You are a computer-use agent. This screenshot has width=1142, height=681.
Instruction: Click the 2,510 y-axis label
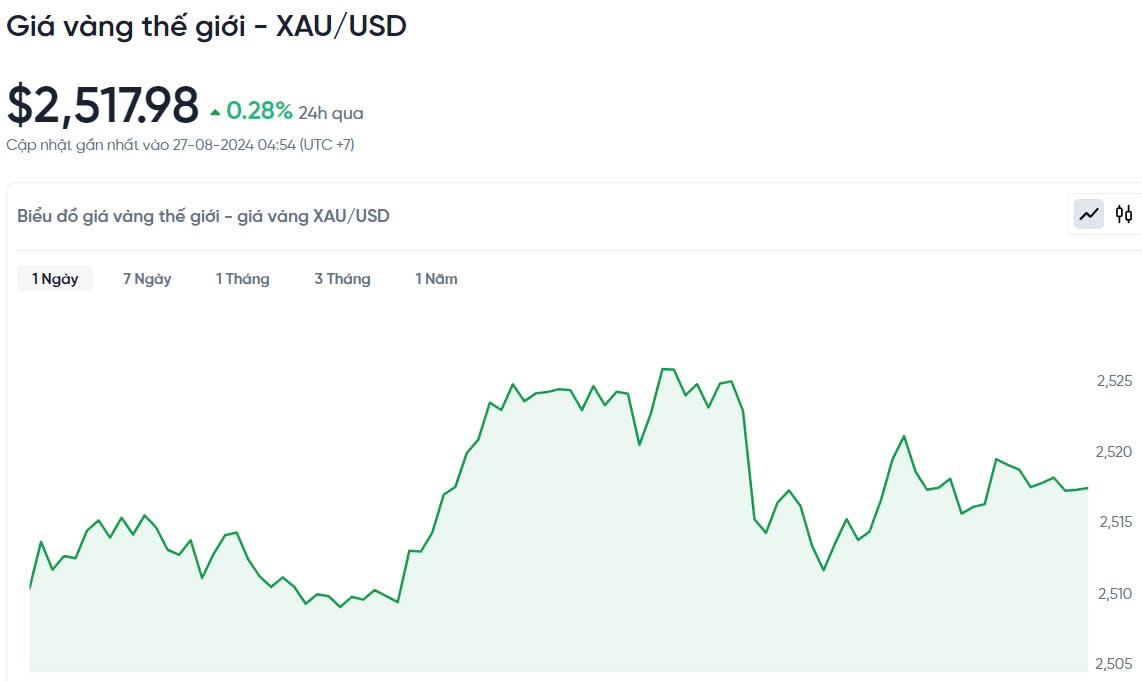click(1115, 594)
